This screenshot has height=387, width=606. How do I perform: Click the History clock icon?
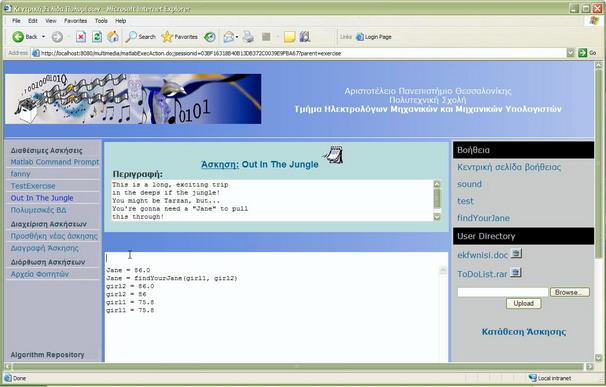pos(210,37)
